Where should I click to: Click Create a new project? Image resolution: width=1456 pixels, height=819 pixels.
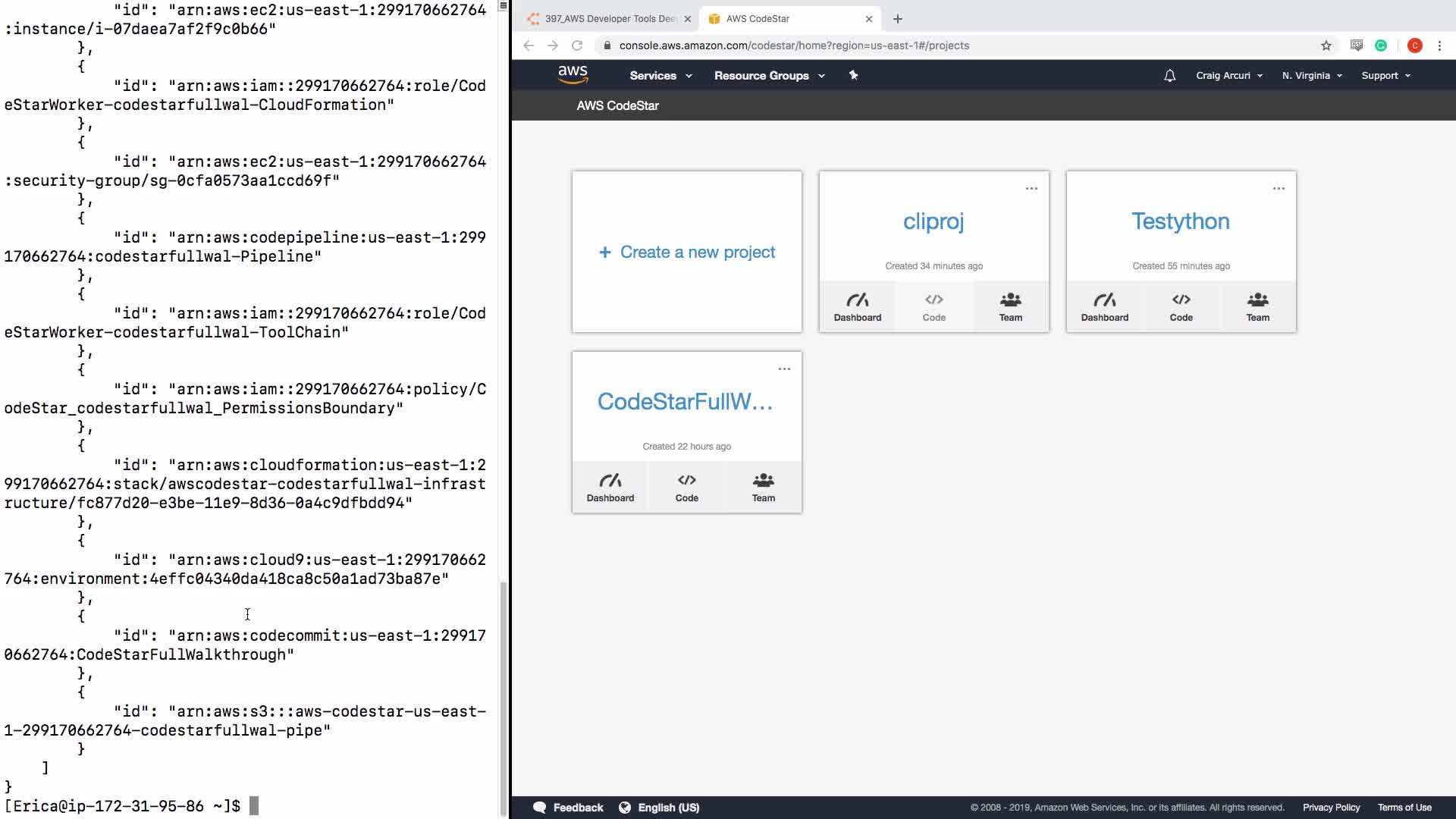point(687,252)
